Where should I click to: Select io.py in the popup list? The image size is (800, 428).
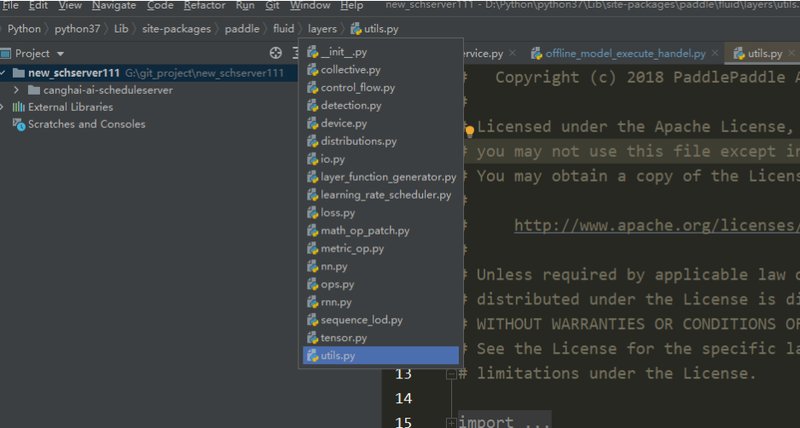click(381, 159)
